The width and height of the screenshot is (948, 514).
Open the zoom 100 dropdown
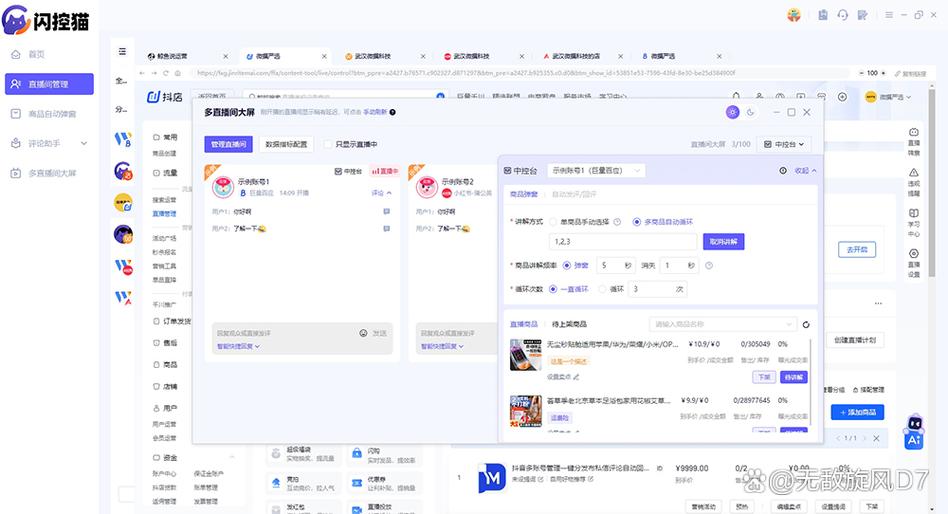872,73
